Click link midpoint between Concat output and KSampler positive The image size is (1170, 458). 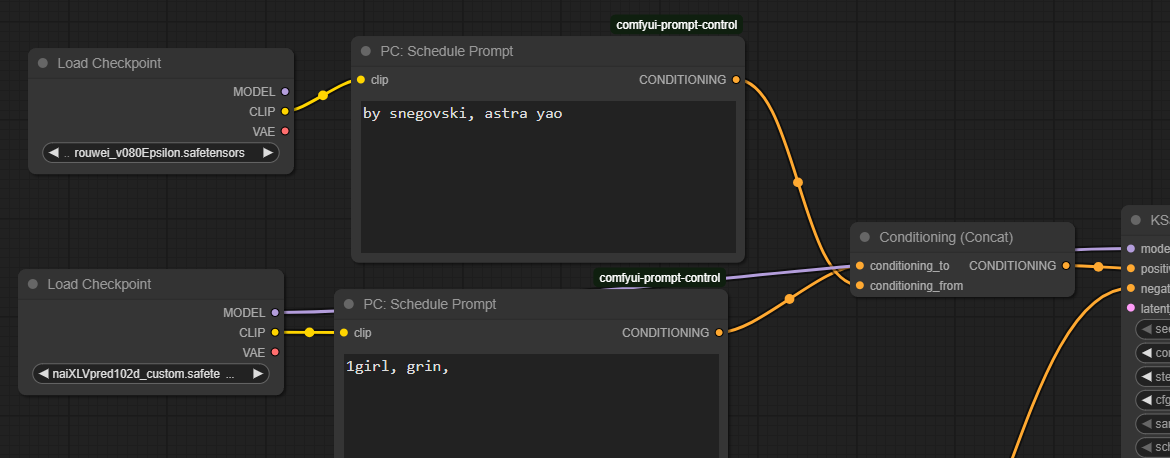click(1098, 266)
